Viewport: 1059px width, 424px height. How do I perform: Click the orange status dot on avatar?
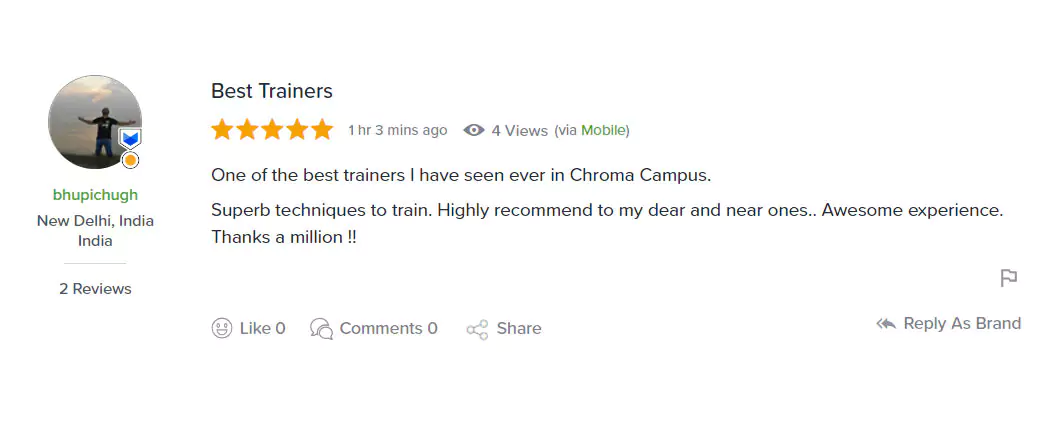tap(130, 160)
